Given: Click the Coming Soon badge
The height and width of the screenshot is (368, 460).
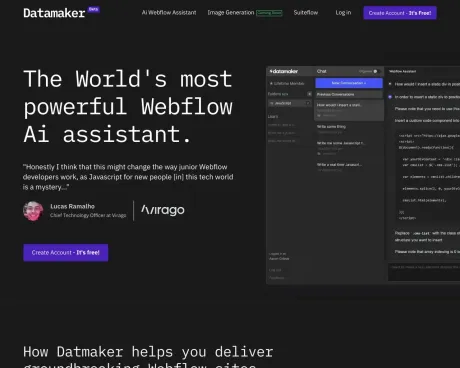Looking at the screenshot, I should pyautogui.click(x=269, y=13).
